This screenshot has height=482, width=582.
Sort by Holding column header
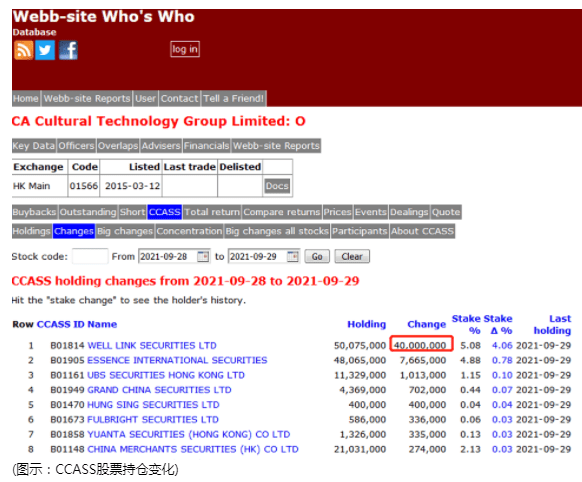point(366,324)
